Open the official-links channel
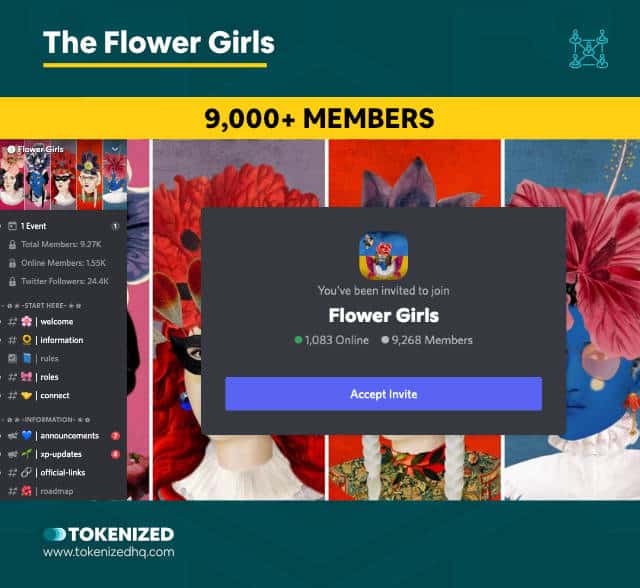Image resolution: width=640 pixels, height=588 pixels. pos(62,473)
